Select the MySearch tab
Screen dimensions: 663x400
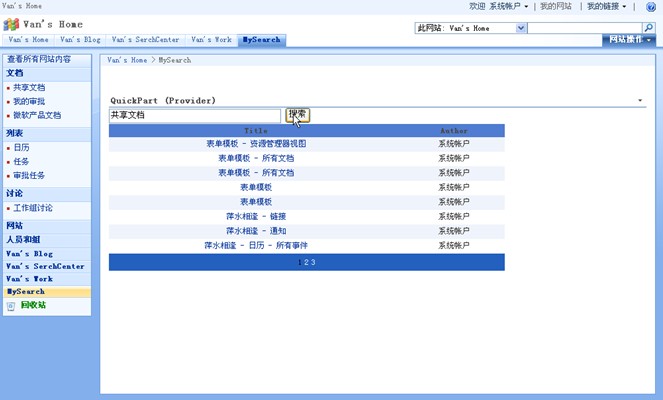coord(261,40)
